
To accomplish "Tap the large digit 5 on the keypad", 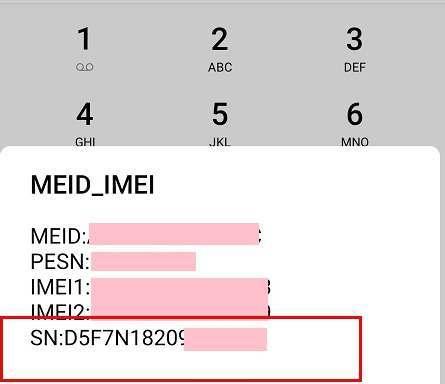I will pos(220,114).
